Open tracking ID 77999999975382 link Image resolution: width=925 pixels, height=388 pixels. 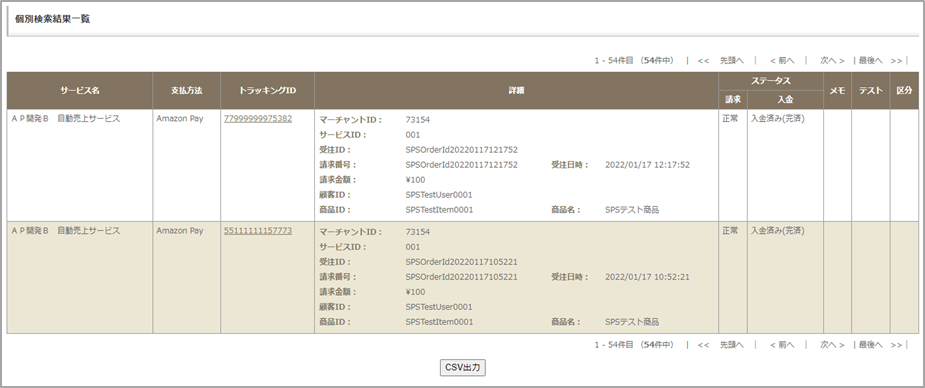click(x=258, y=119)
